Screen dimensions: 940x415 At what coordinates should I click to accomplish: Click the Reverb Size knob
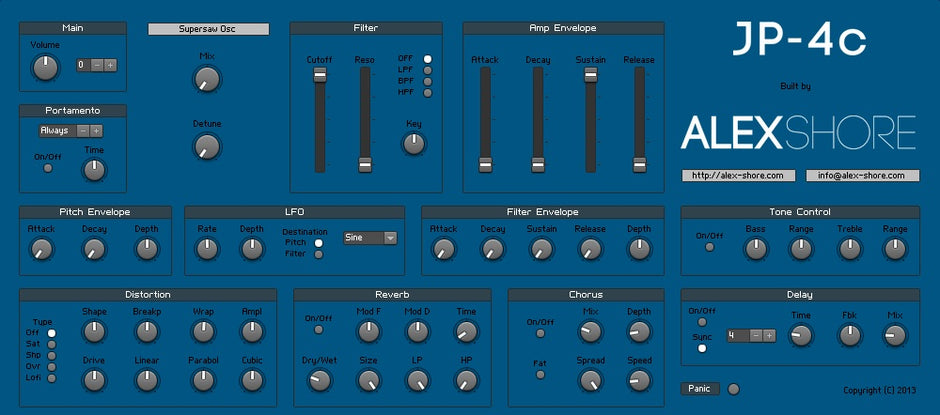coord(368,380)
